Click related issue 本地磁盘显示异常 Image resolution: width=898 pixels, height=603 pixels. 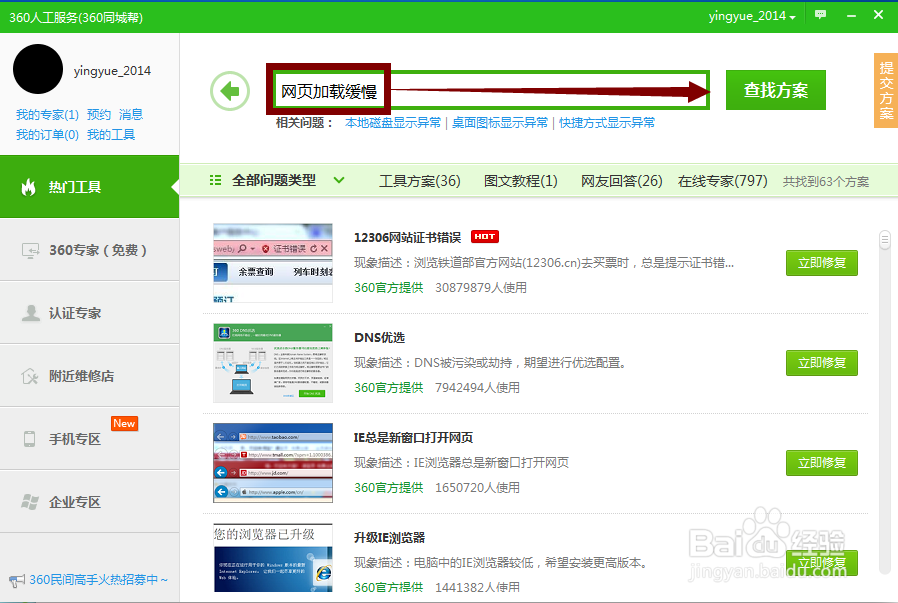(x=393, y=123)
